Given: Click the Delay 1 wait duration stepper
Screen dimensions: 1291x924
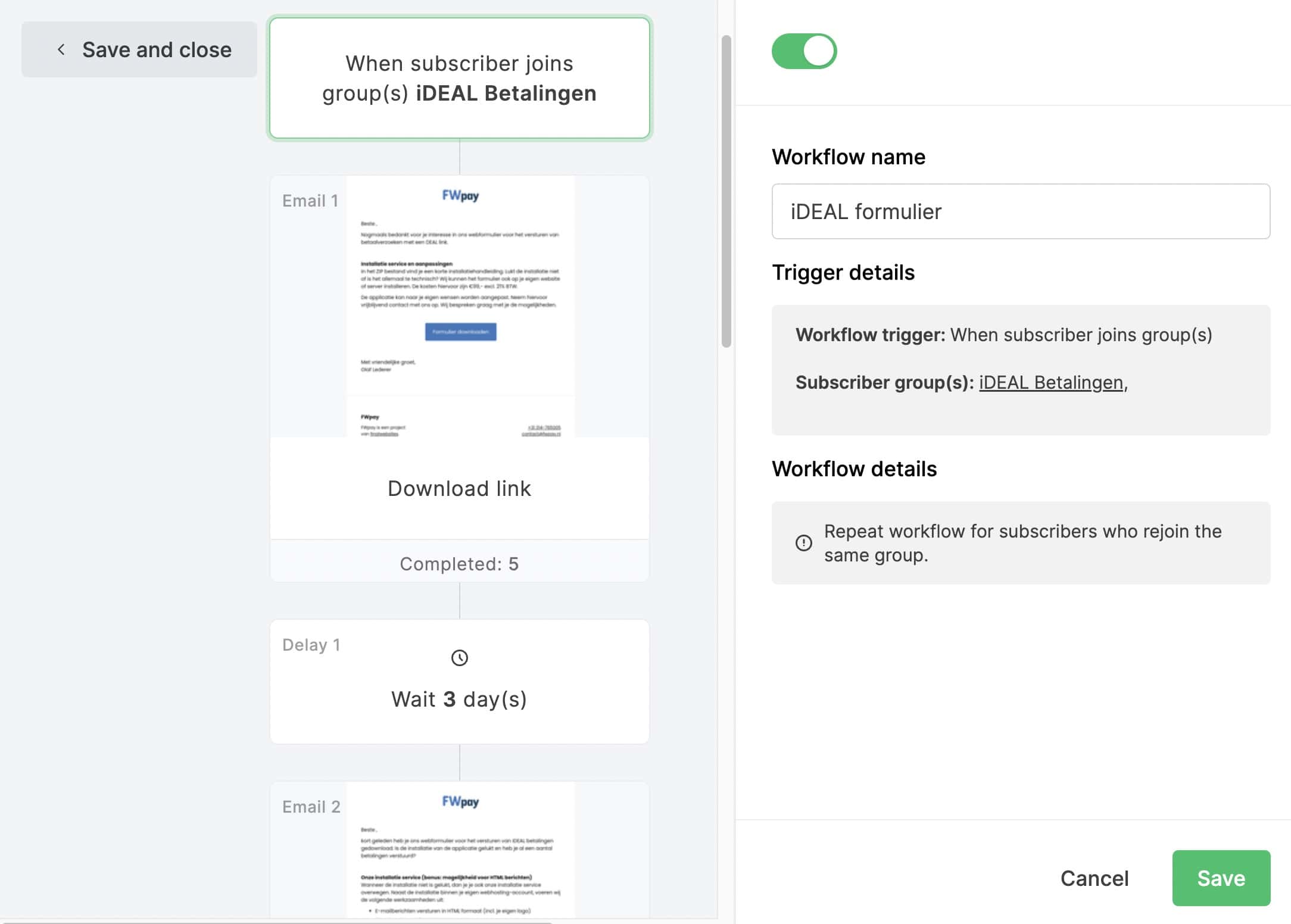Looking at the screenshot, I should (x=459, y=697).
